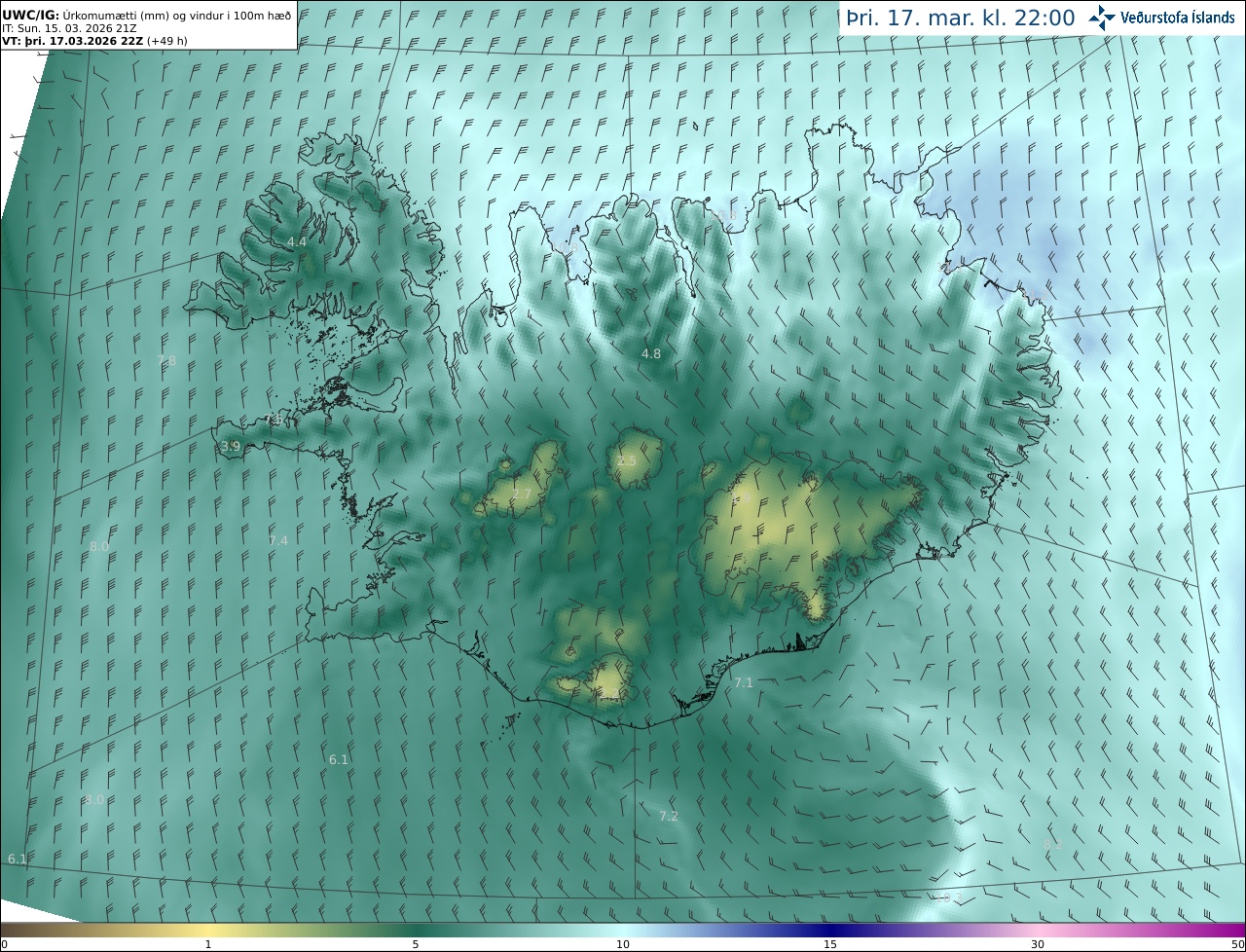Click the 2.5 value on the glacier
Screen dimensions: 1246x952
pos(627,461)
